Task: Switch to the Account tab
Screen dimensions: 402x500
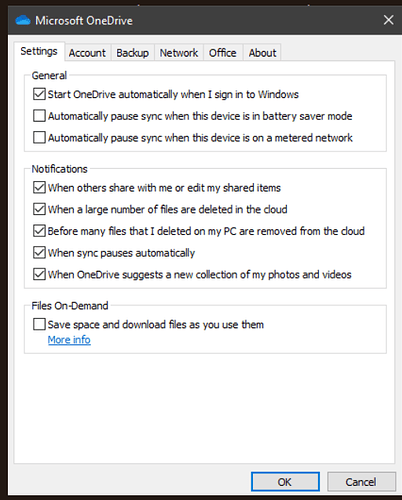Action: tap(87, 53)
